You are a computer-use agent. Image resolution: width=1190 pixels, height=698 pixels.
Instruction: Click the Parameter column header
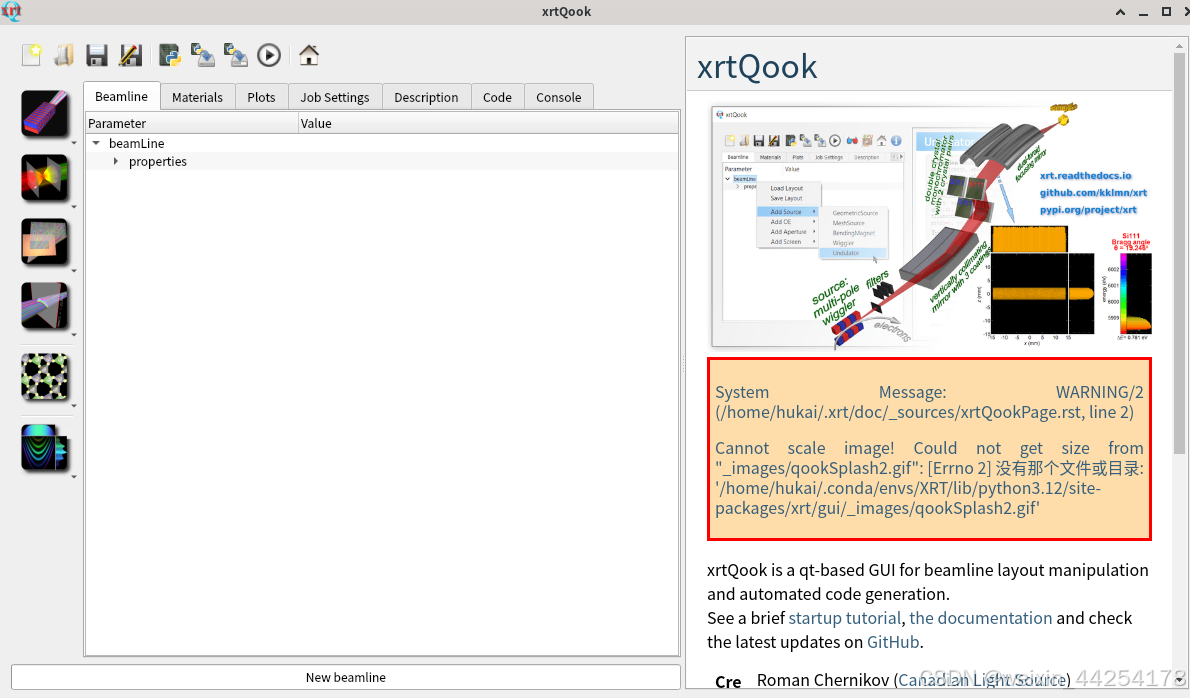click(191, 123)
